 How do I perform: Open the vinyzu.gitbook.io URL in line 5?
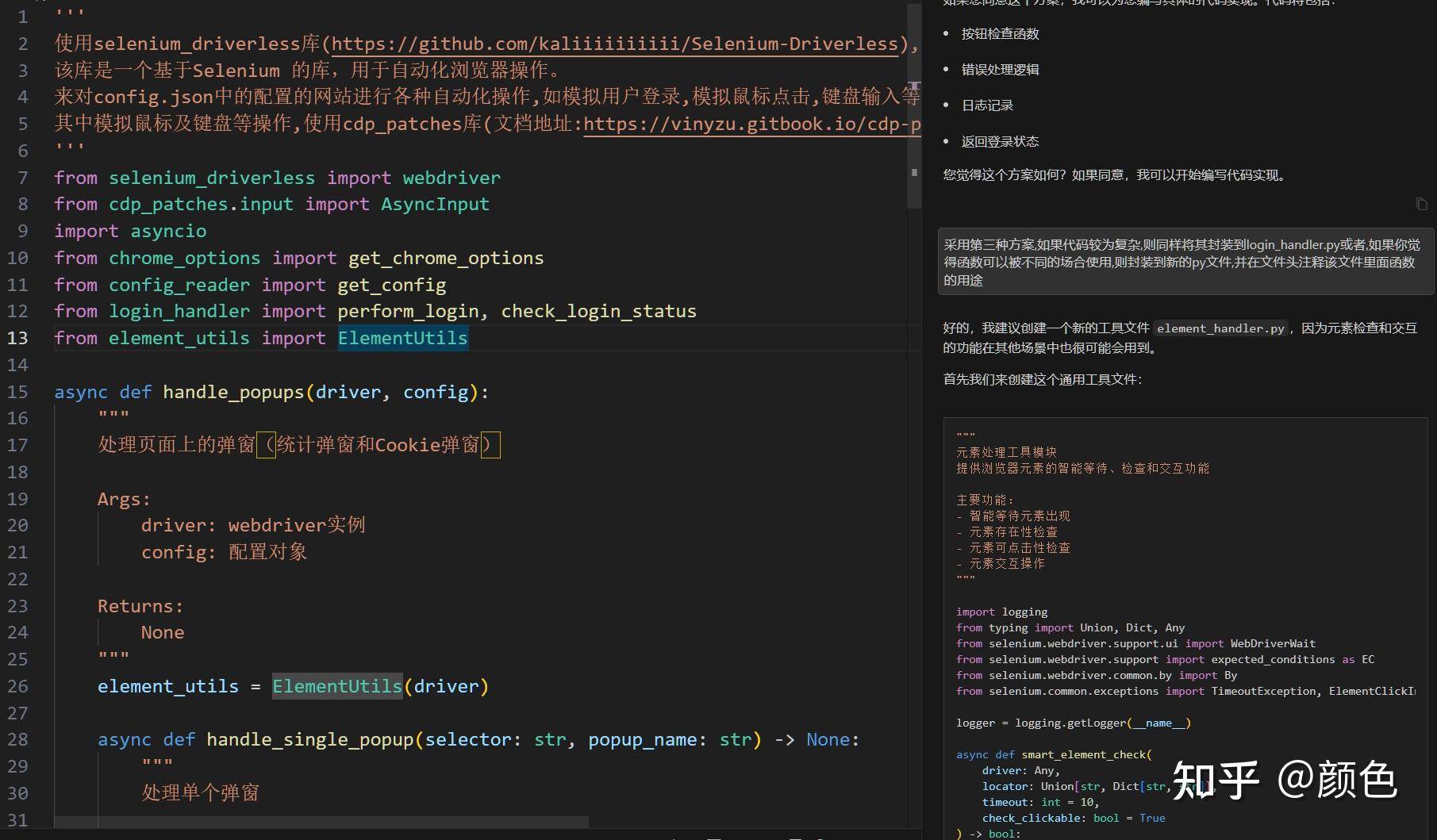[751, 124]
